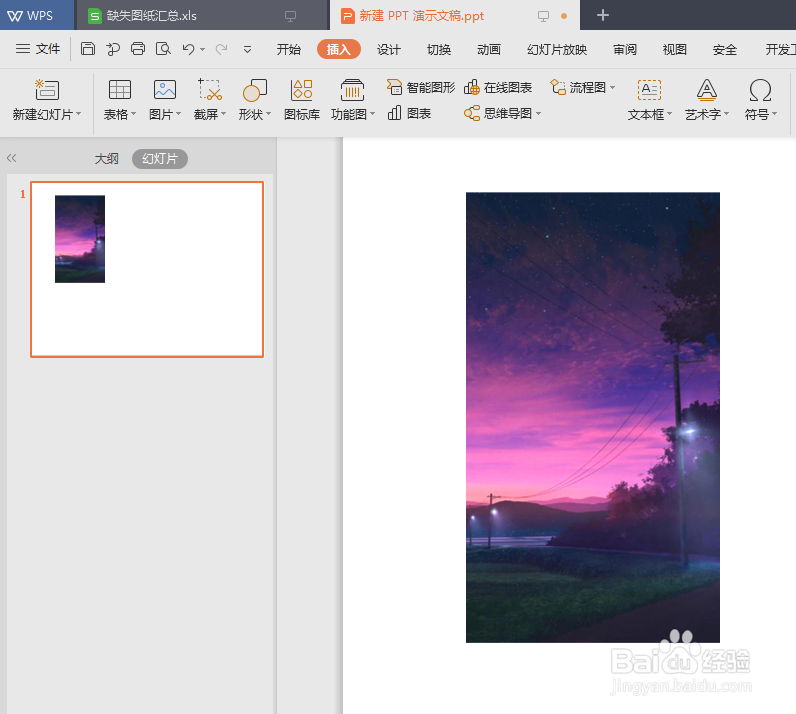This screenshot has height=714, width=796.
Task: Click the monitor icon on the xls tab
Action: coord(290,16)
